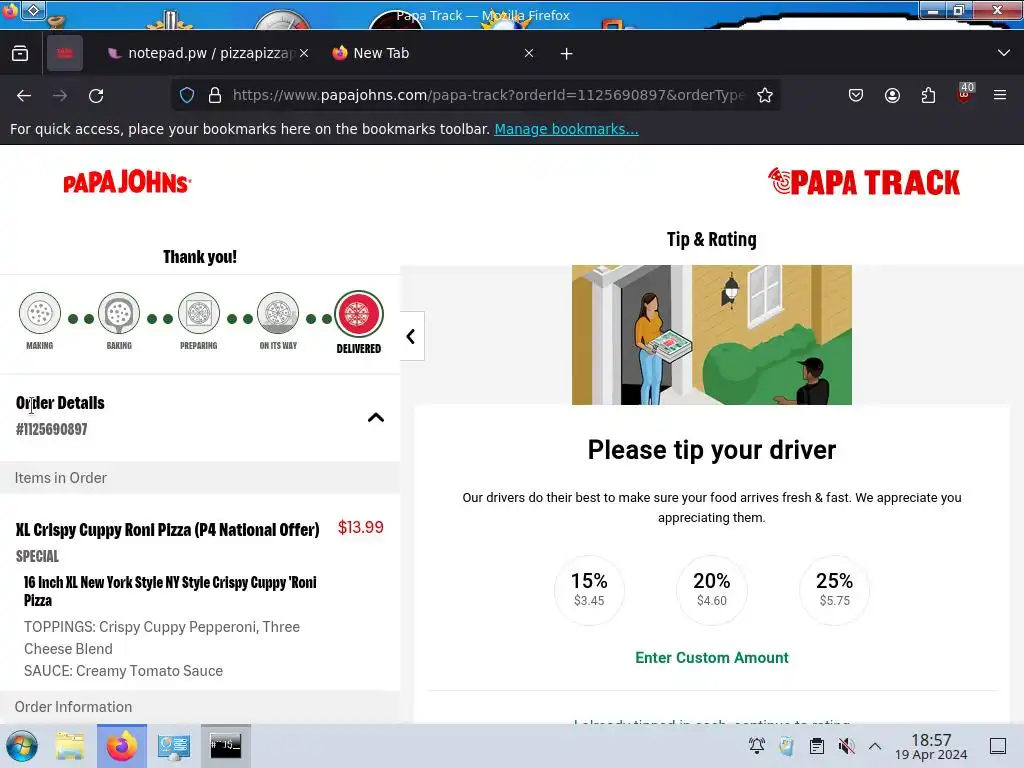
Task: Click the forward navigation arrow
Action: point(60,95)
